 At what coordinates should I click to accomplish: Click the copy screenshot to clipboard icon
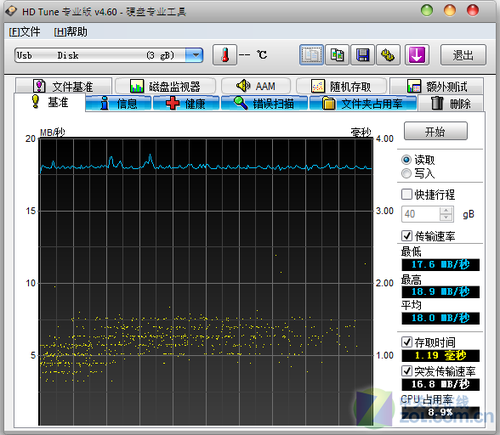point(337,55)
